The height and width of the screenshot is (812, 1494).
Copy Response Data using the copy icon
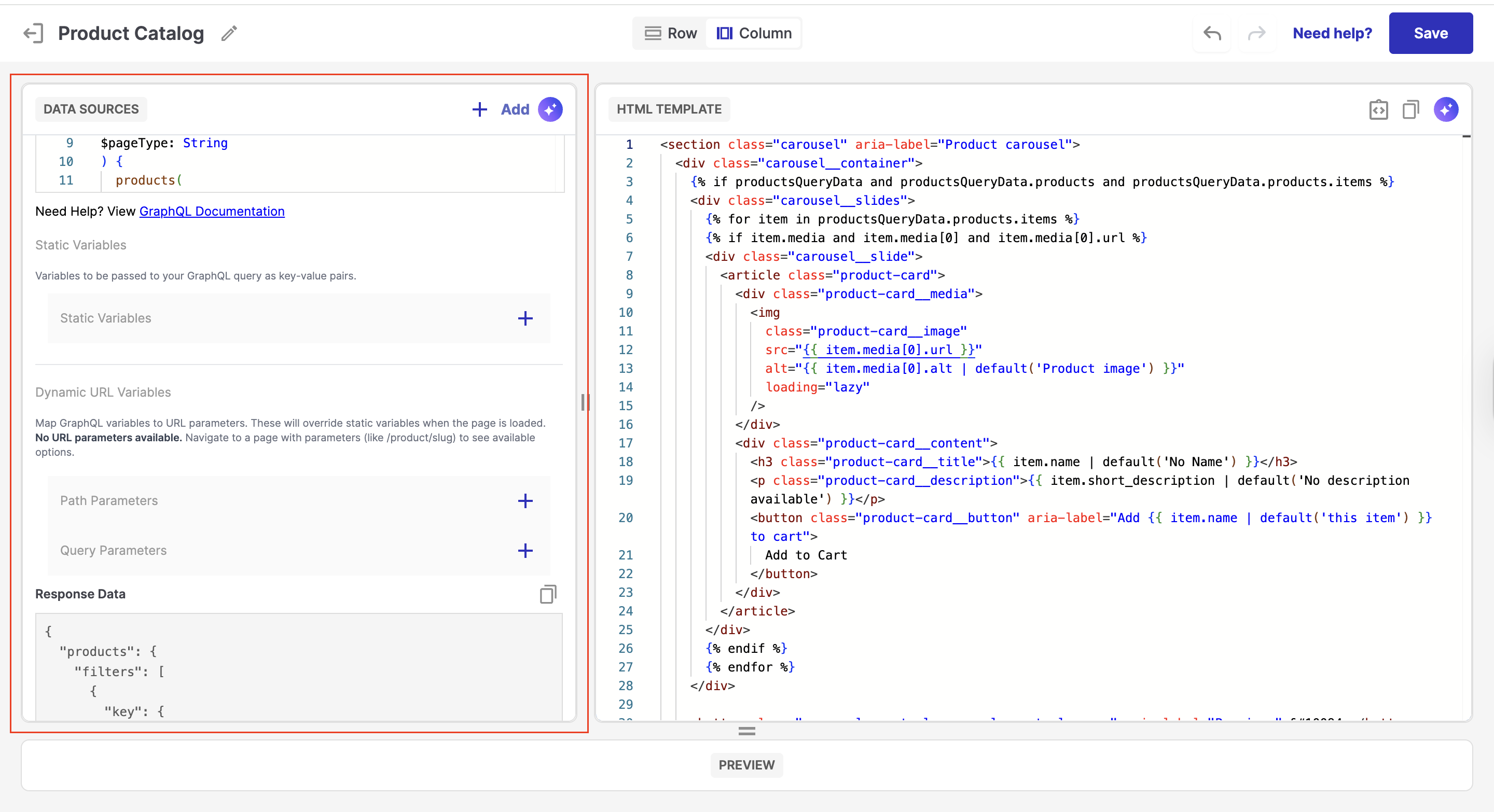tap(547, 594)
